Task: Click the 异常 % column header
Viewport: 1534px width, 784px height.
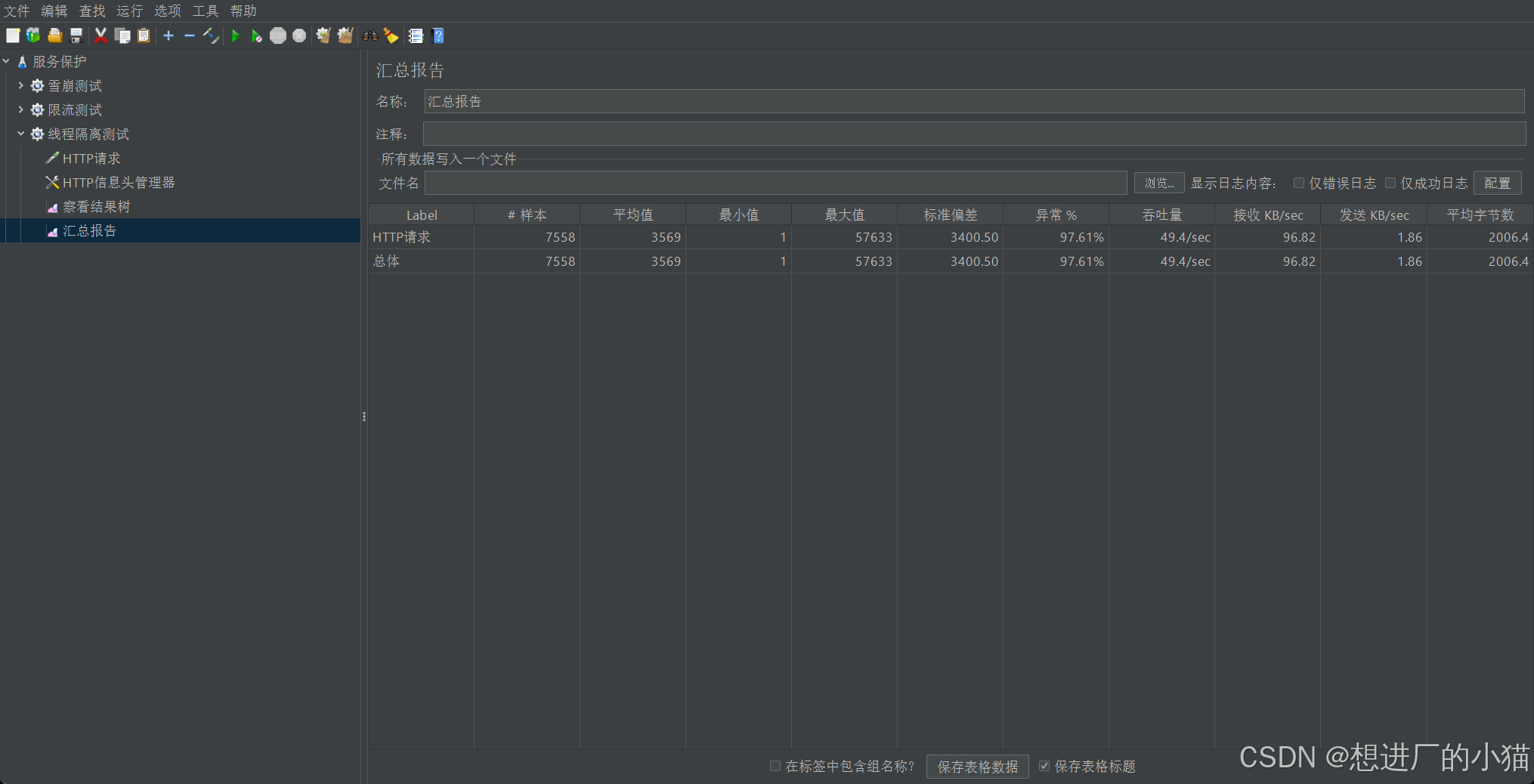Action: 1056,215
